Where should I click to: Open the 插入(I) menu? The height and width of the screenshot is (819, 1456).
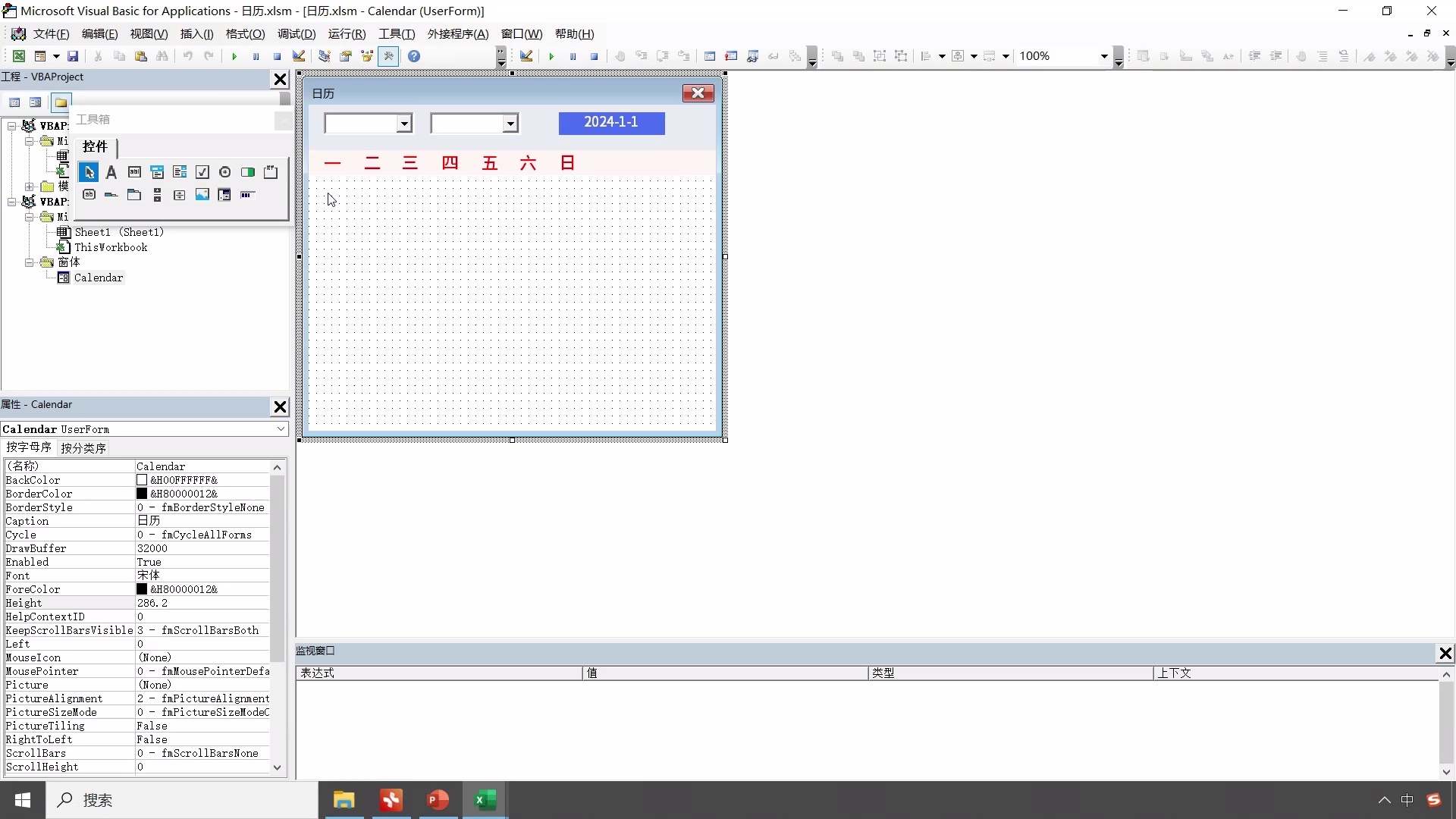(x=196, y=34)
